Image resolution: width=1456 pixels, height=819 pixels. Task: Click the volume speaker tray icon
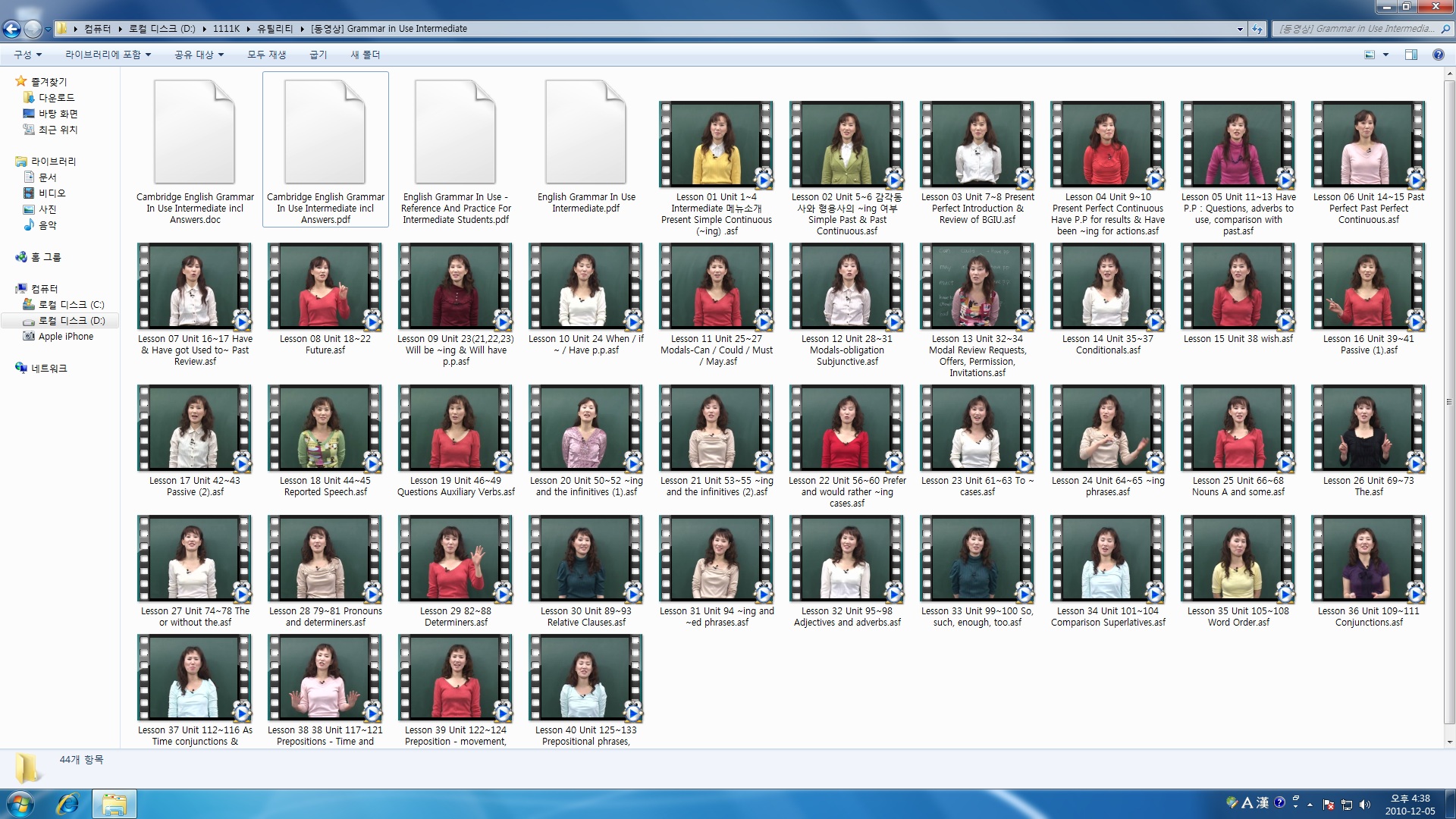tap(1365, 805)
